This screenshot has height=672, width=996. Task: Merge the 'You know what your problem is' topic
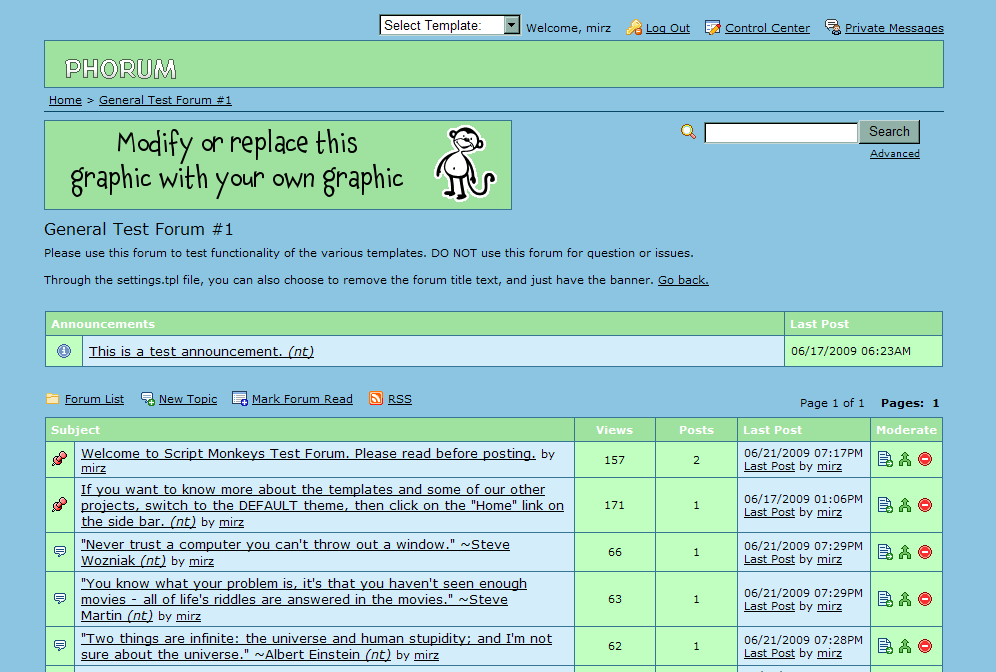905,599
